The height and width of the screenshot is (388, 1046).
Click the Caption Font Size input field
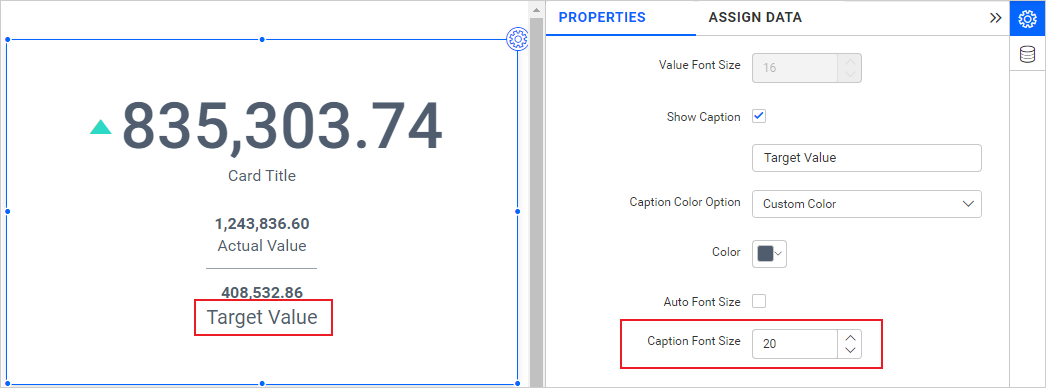[795, 344]
